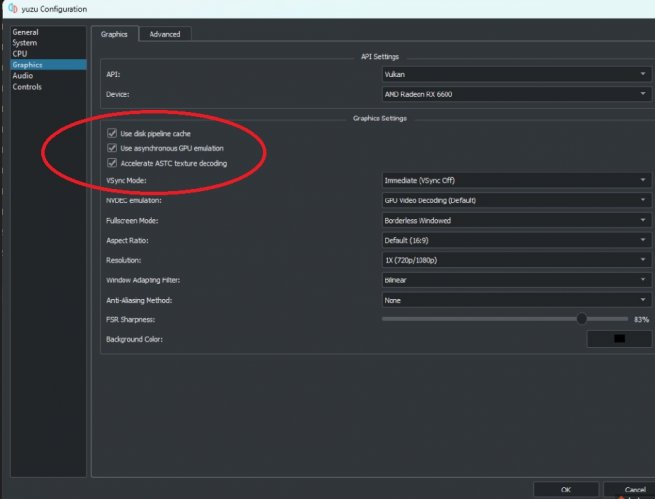Screen dimensions: 655x499
Task: Uncheck Accelerate ASTC texture decoding
Action: point(112,163)
